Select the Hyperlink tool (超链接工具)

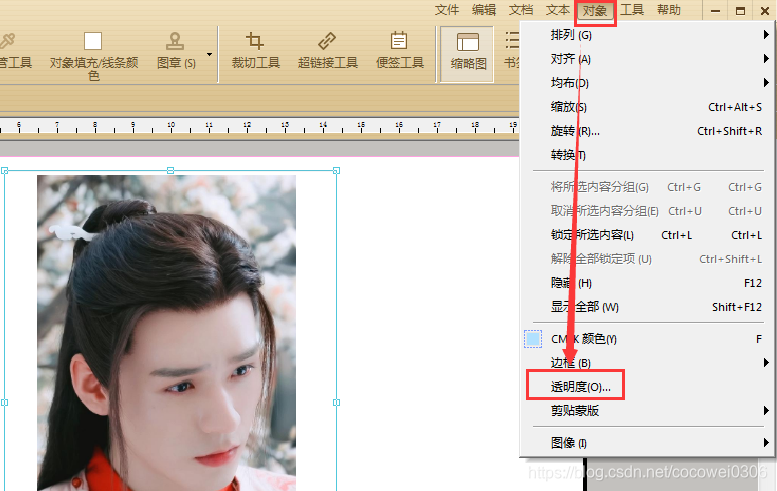click(x=328, y=51)
